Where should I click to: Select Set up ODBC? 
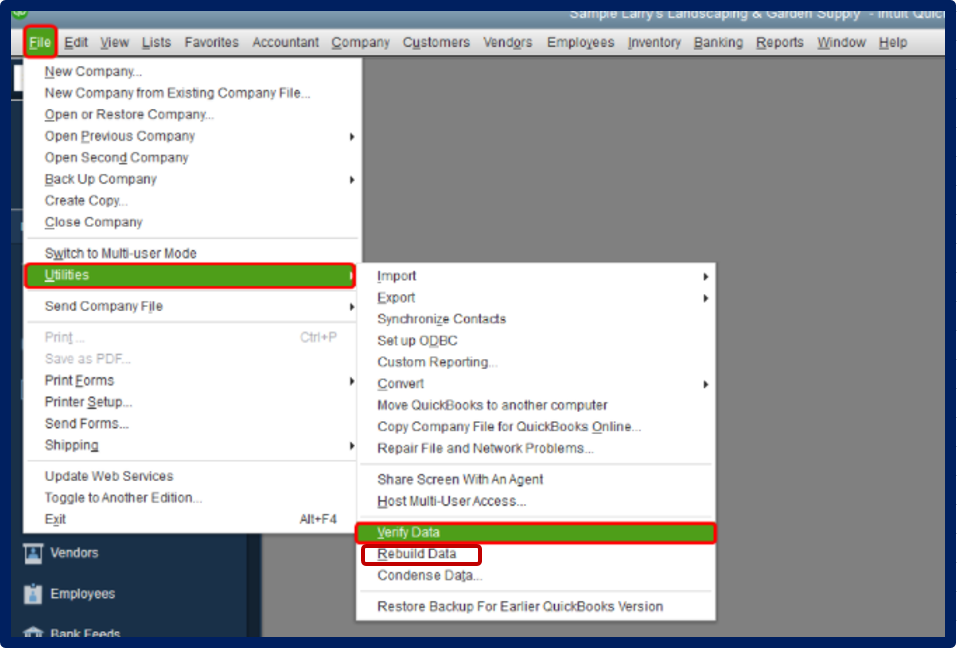[x=536, y=341]
